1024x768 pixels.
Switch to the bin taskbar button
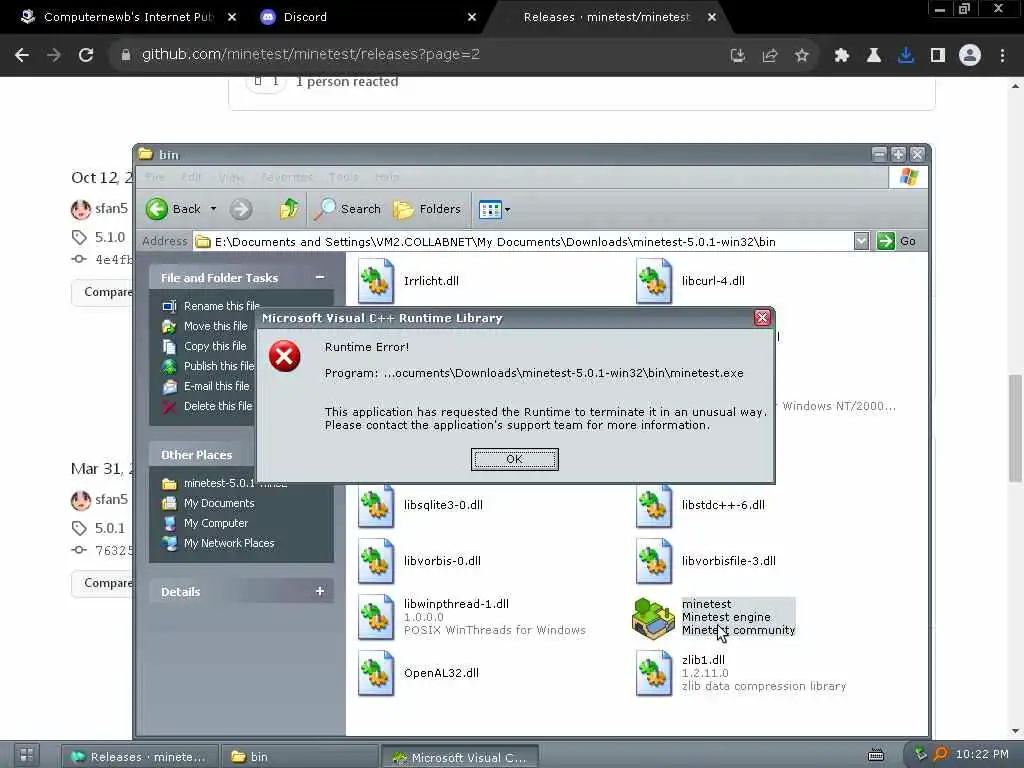coord(298,757)
